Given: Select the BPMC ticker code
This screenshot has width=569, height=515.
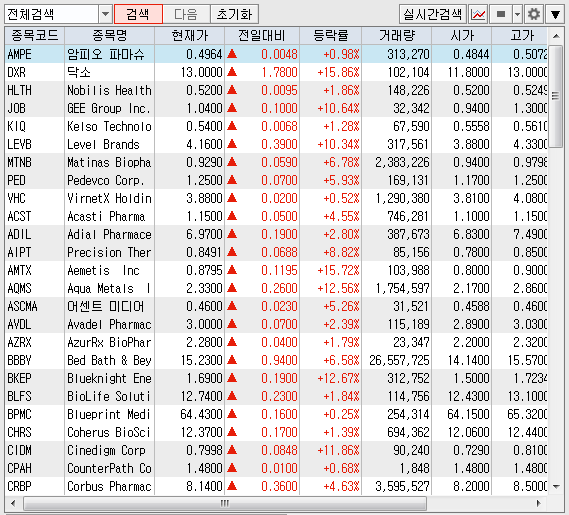Looking at the screenshot, I should [x=19, y=414].
